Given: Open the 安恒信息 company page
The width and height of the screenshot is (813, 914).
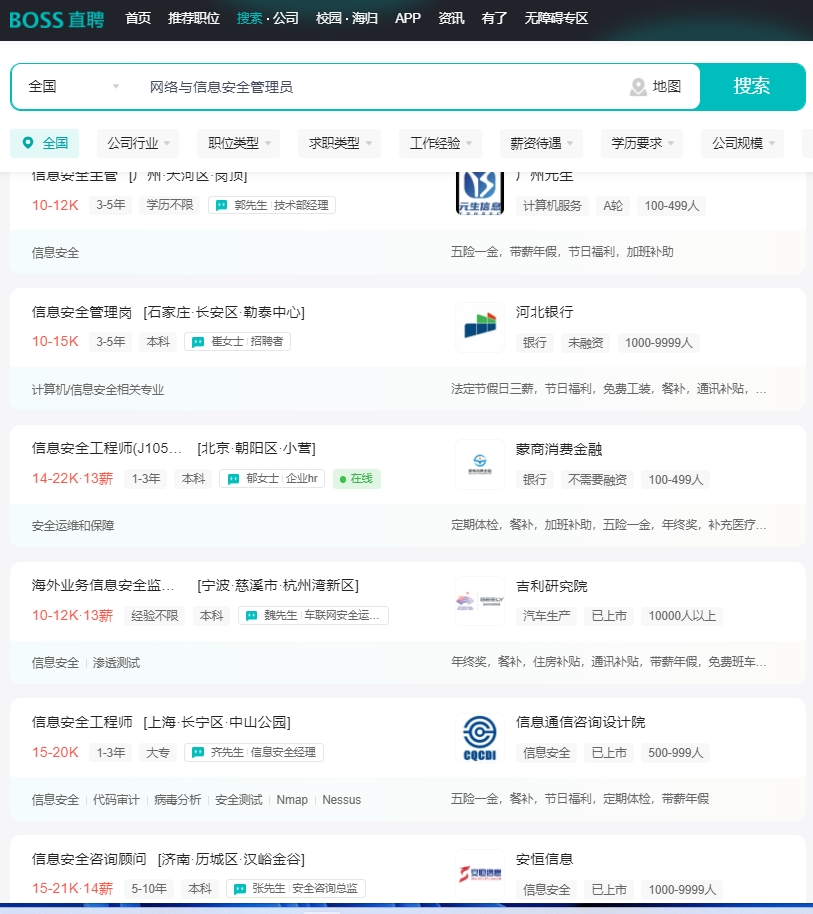Looking at the screenshot, I should point(544,859).
